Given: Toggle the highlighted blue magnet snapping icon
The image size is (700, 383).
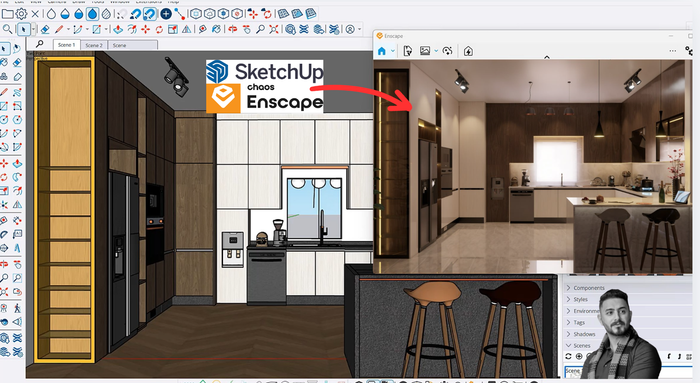Looking at the screenshot, I should [150, 14].
